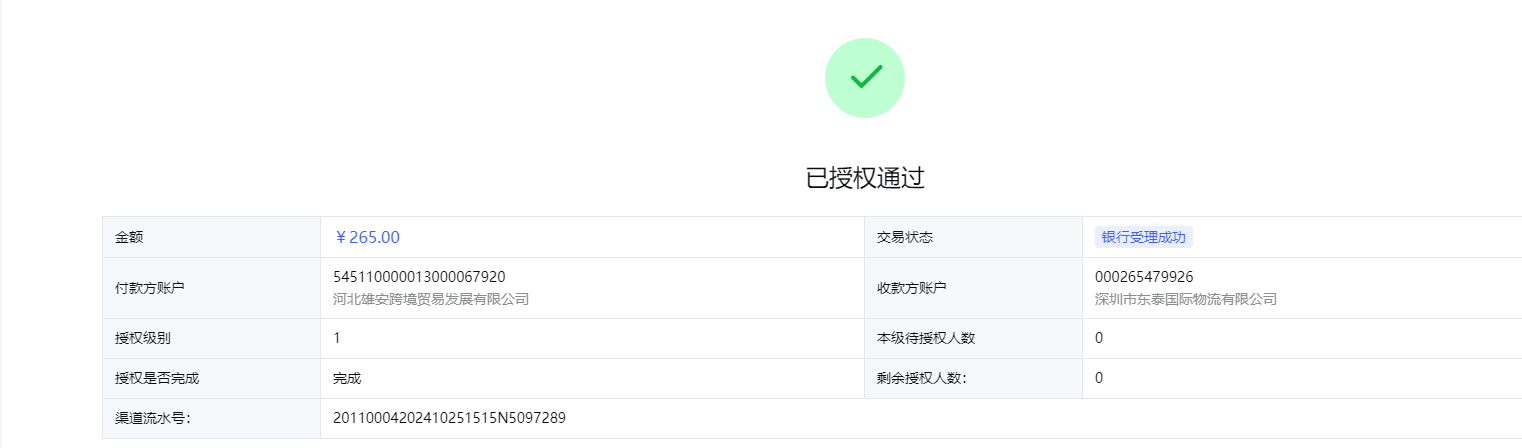This screenshot has width=1522, height=448.
Task: Click the 授权级别 label cell
Action: point(211,338)
